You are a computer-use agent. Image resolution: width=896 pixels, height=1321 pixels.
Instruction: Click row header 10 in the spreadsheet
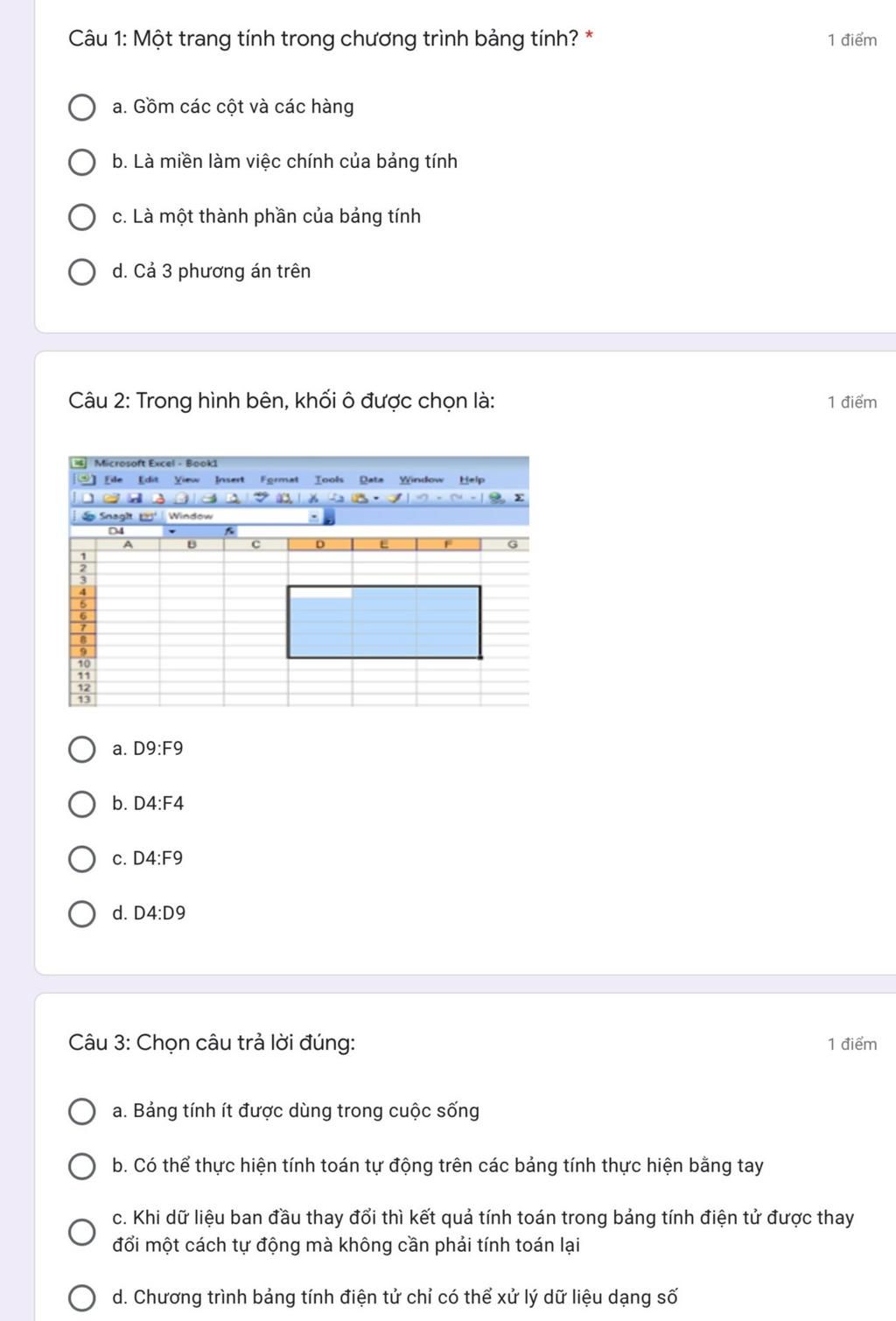click(x=84, y=664)
